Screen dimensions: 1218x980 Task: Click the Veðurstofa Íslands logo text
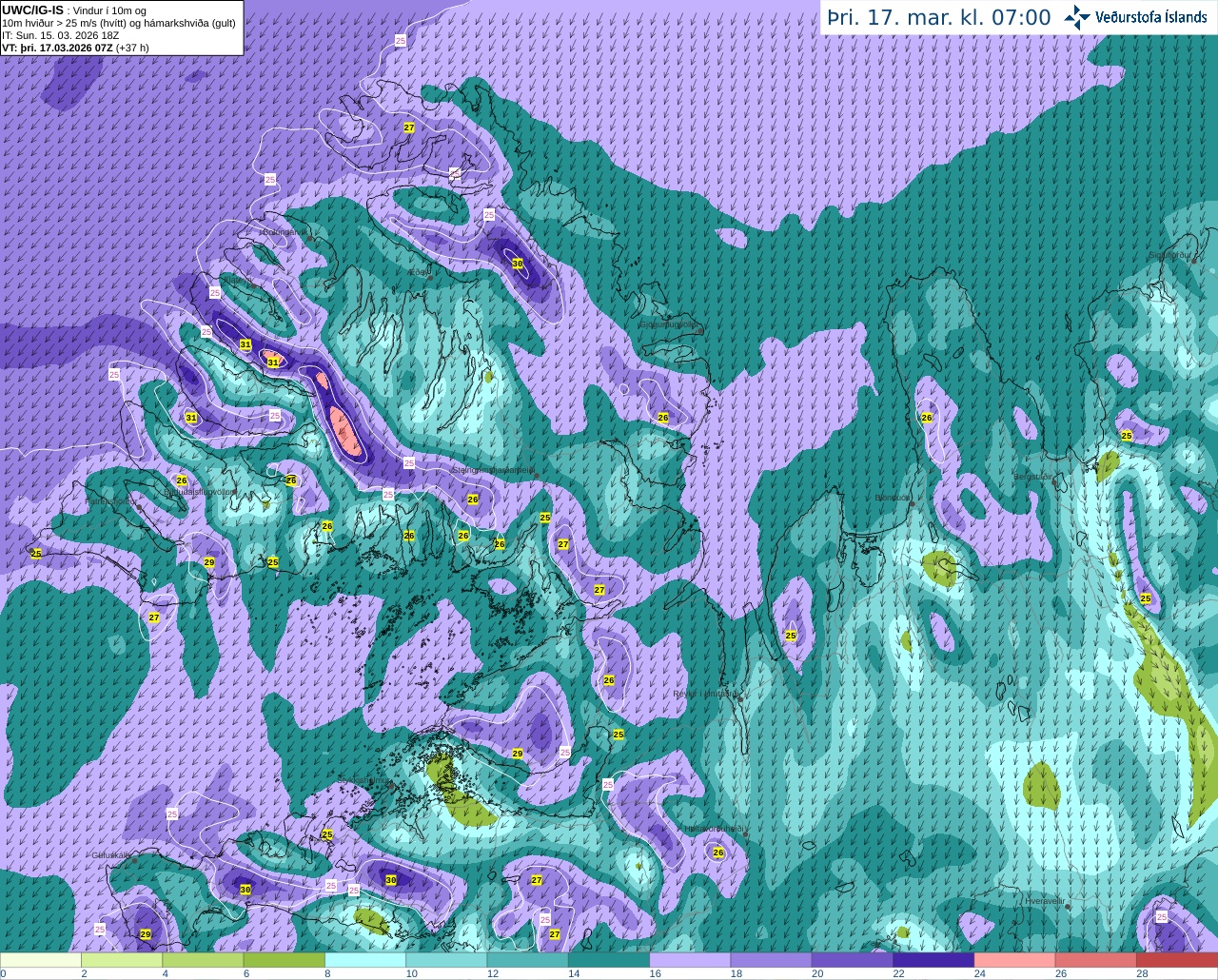[x=1150, y=17]
